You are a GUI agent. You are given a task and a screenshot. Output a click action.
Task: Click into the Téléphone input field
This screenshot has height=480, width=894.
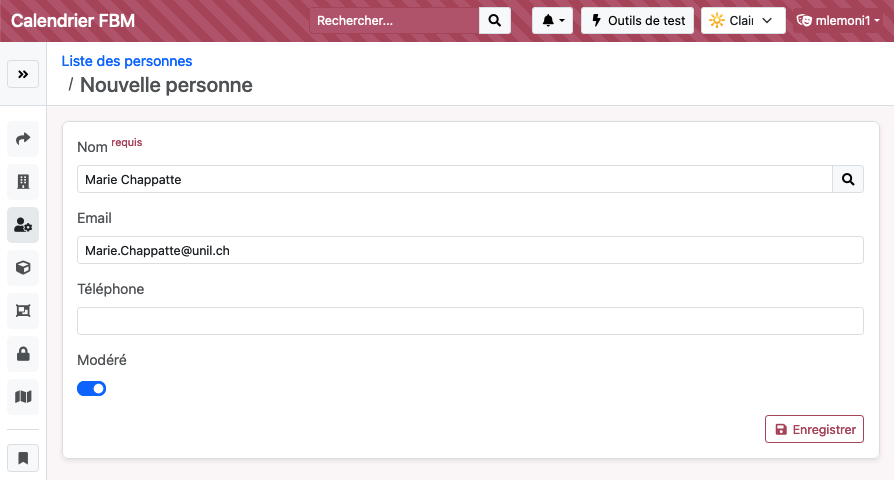coord(470,321)
